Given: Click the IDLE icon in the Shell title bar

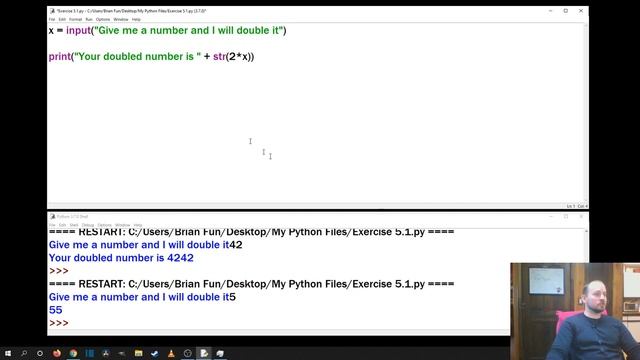Looking at the screenshot, I should [x=52, y=216].
